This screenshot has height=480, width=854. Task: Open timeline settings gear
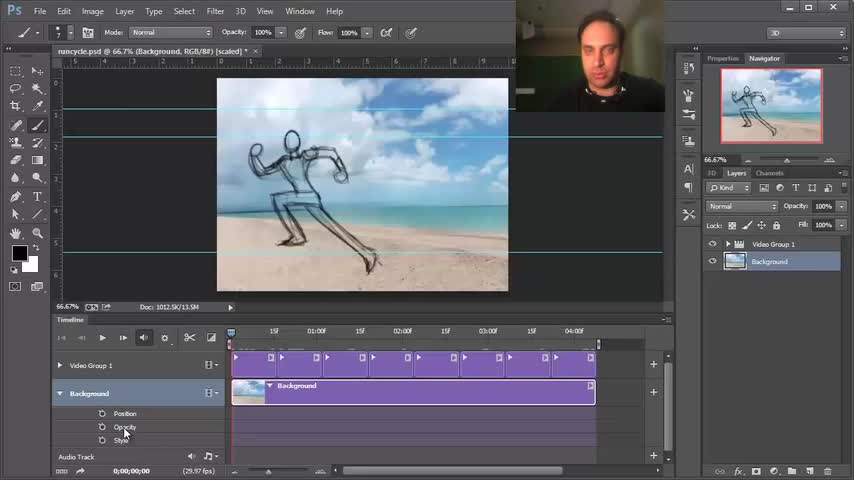pos(164,338)
